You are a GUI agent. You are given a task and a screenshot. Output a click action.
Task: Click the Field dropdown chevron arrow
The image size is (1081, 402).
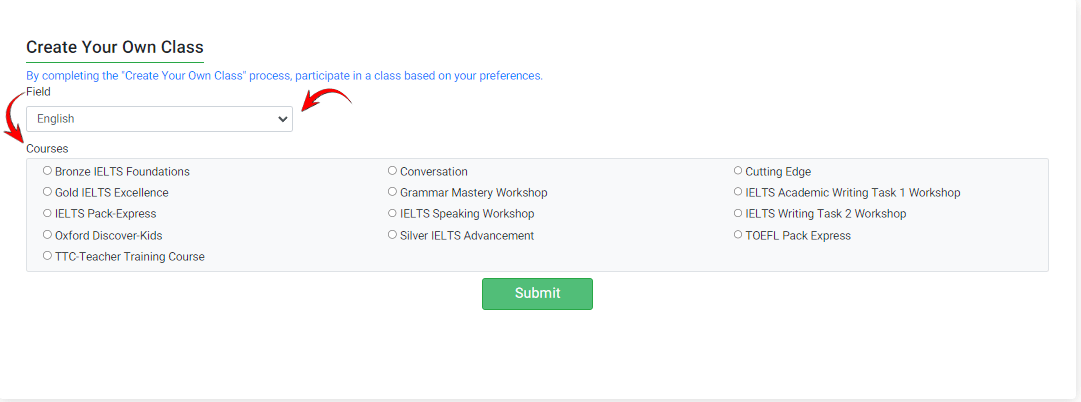(x=282, y=119)
